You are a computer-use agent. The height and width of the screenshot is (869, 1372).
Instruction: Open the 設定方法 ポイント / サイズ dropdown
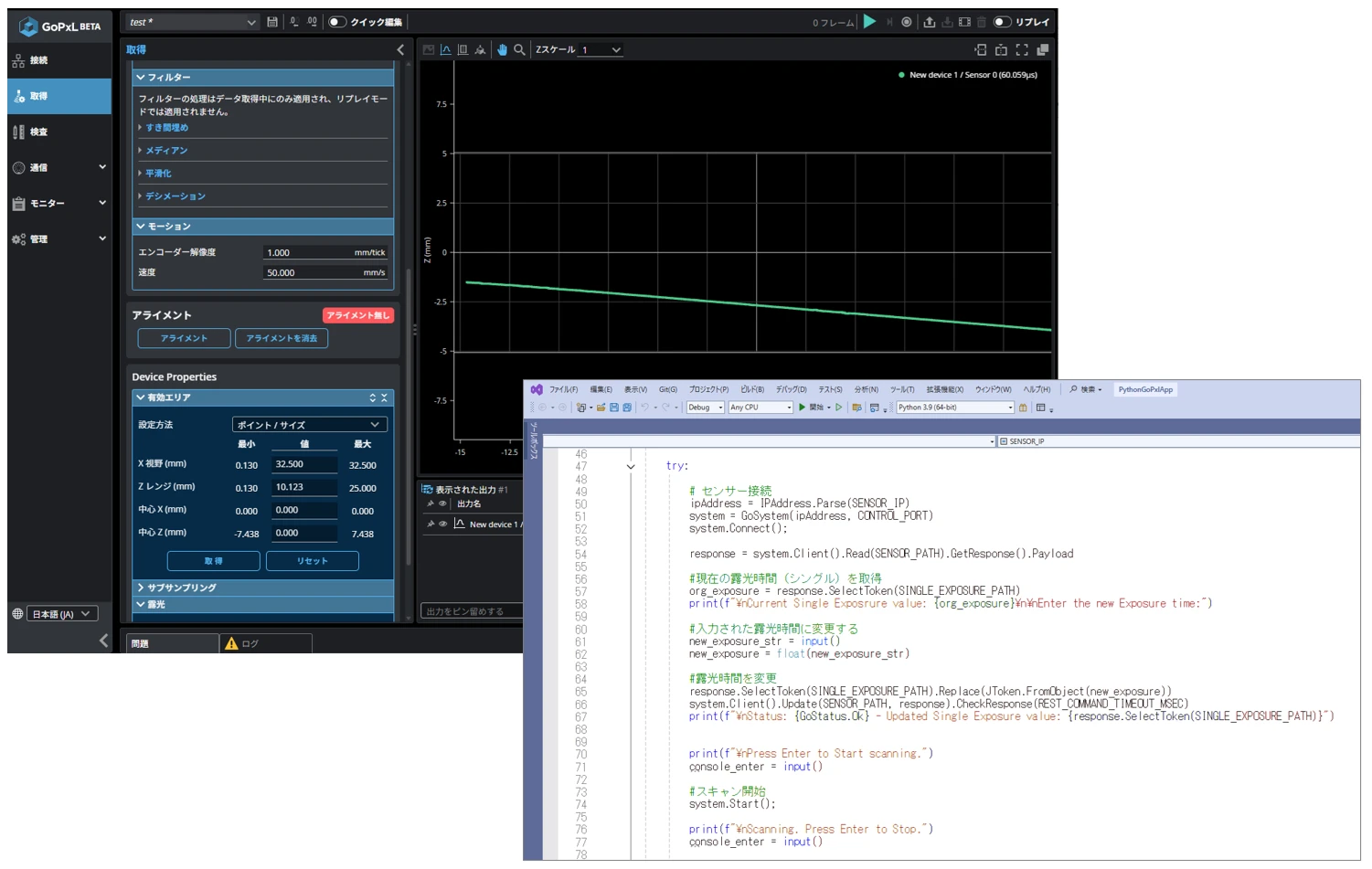coord(309,425)
